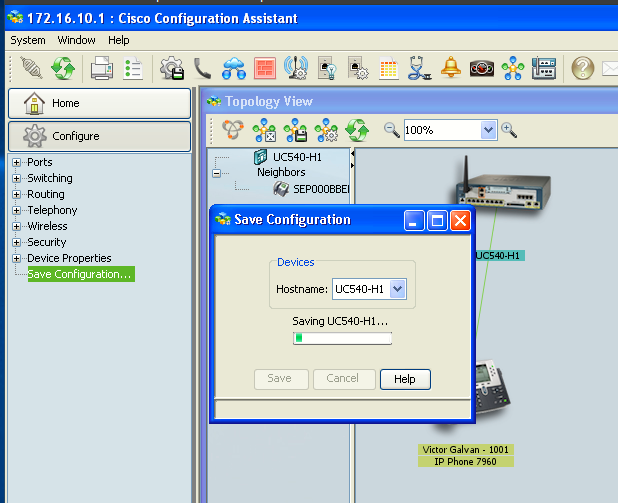Click the Home button in sidebar
Image resolution: width=618 pixels, height=503 pixels.
click(99, 103)
